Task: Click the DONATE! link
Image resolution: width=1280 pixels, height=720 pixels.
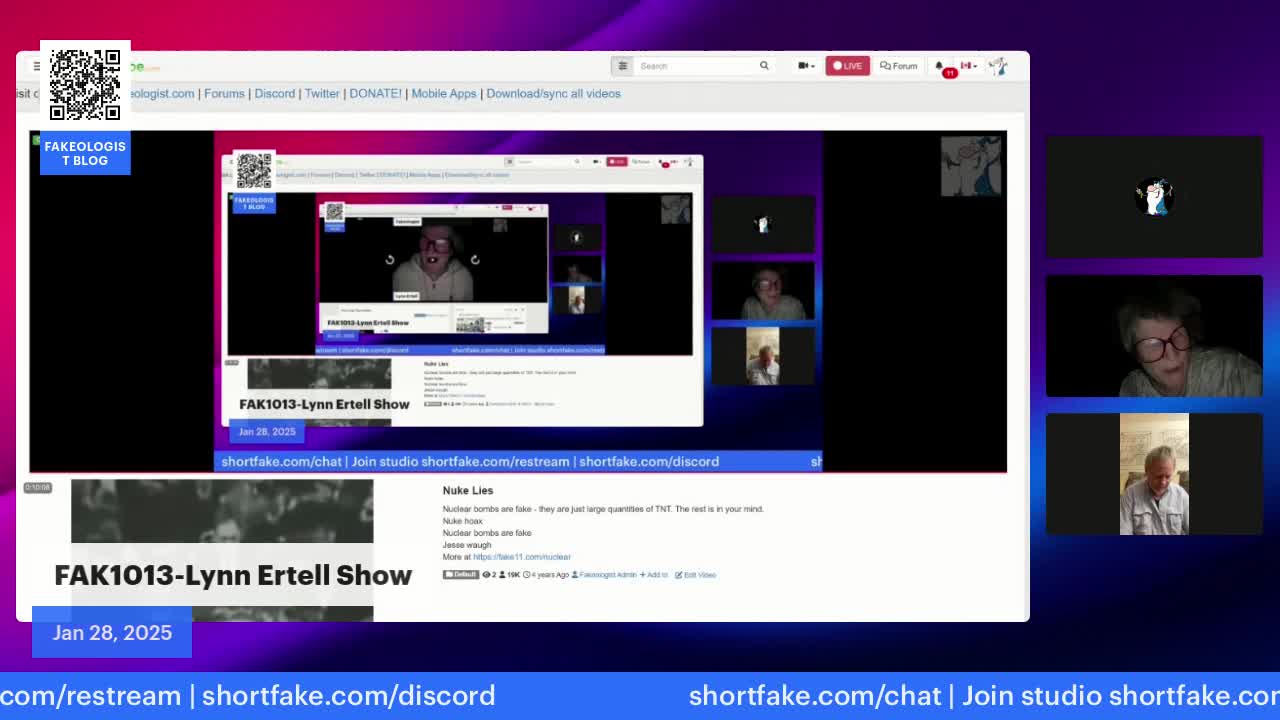Action: tap(375, 93)
